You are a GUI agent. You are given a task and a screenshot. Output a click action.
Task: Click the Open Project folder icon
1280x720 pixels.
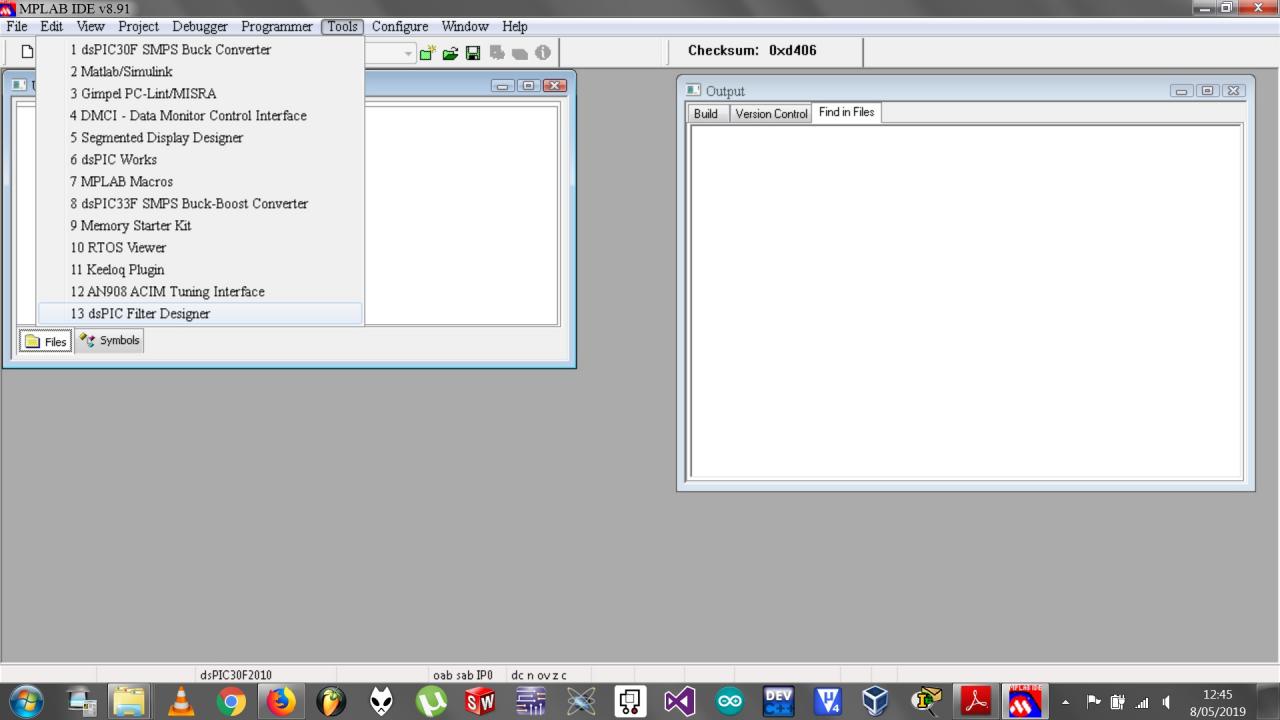click(450, 52)
